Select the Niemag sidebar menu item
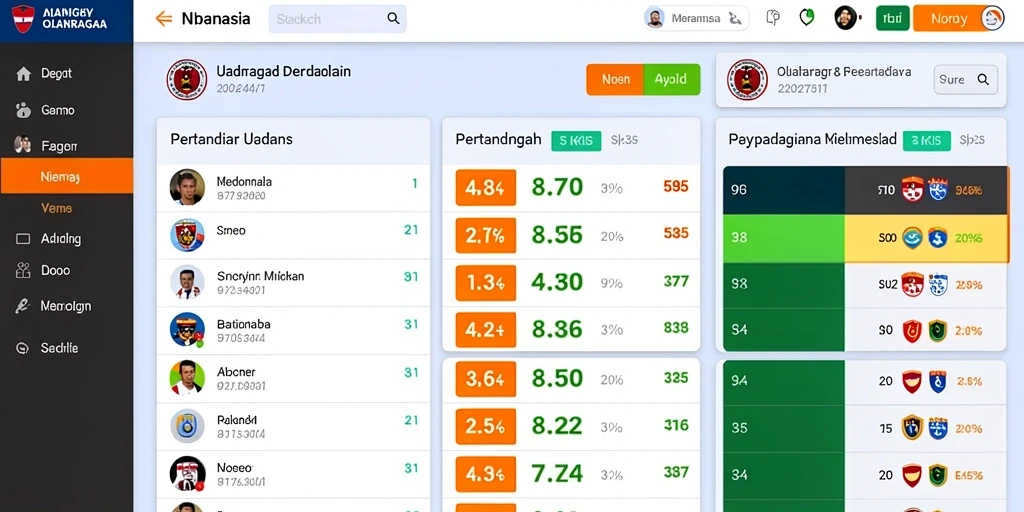1024x512 pixels. (x=67, y=176)
